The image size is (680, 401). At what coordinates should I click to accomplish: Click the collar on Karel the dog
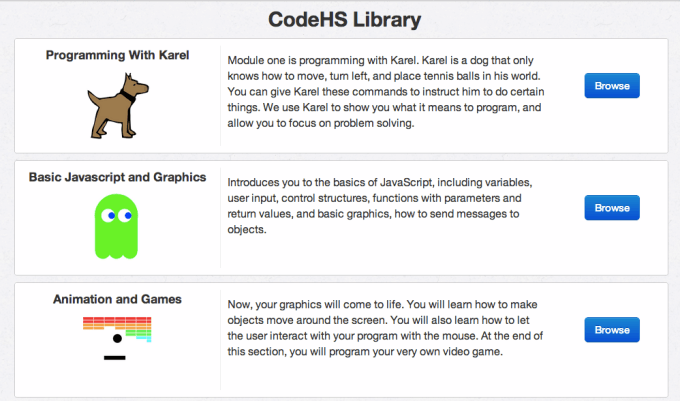(x=127, y=96)
